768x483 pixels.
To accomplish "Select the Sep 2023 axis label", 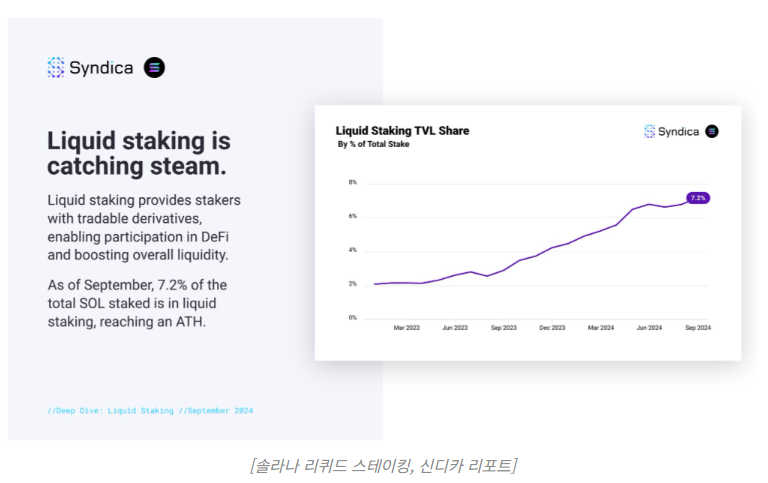I will 503,327.
